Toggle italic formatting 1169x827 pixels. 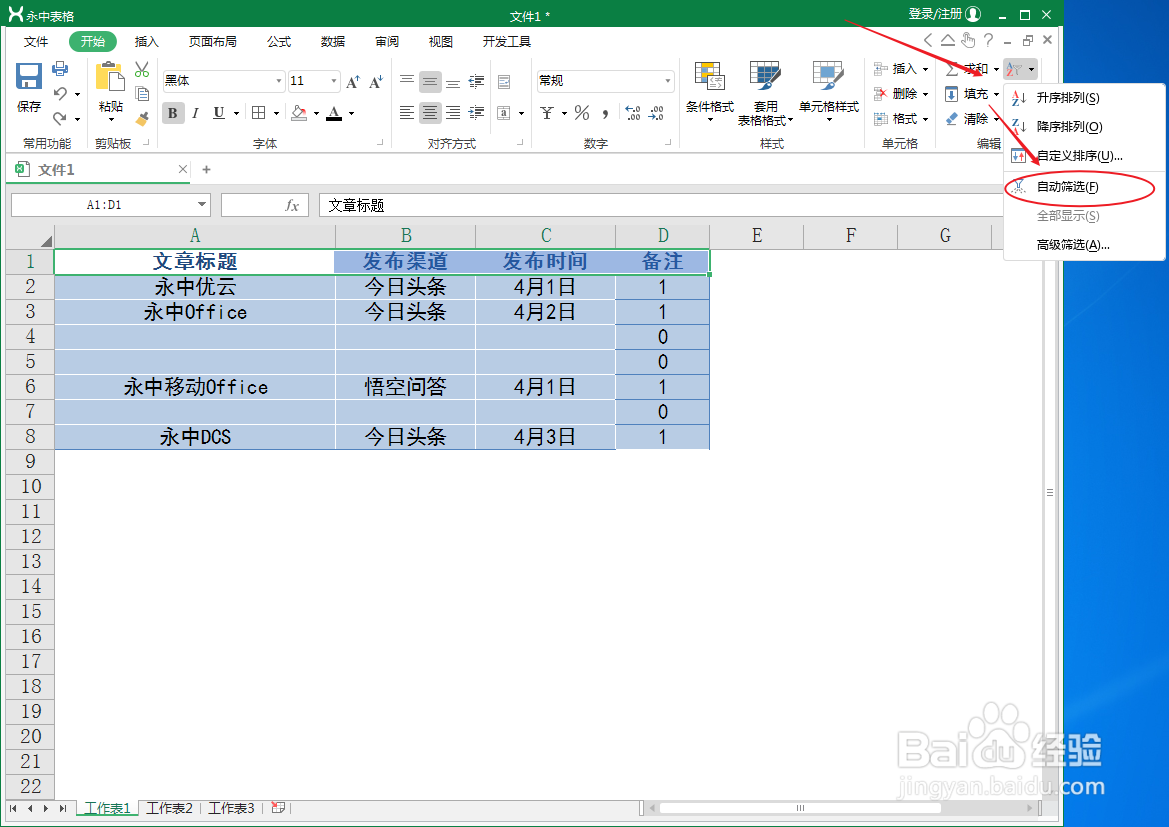194,113
